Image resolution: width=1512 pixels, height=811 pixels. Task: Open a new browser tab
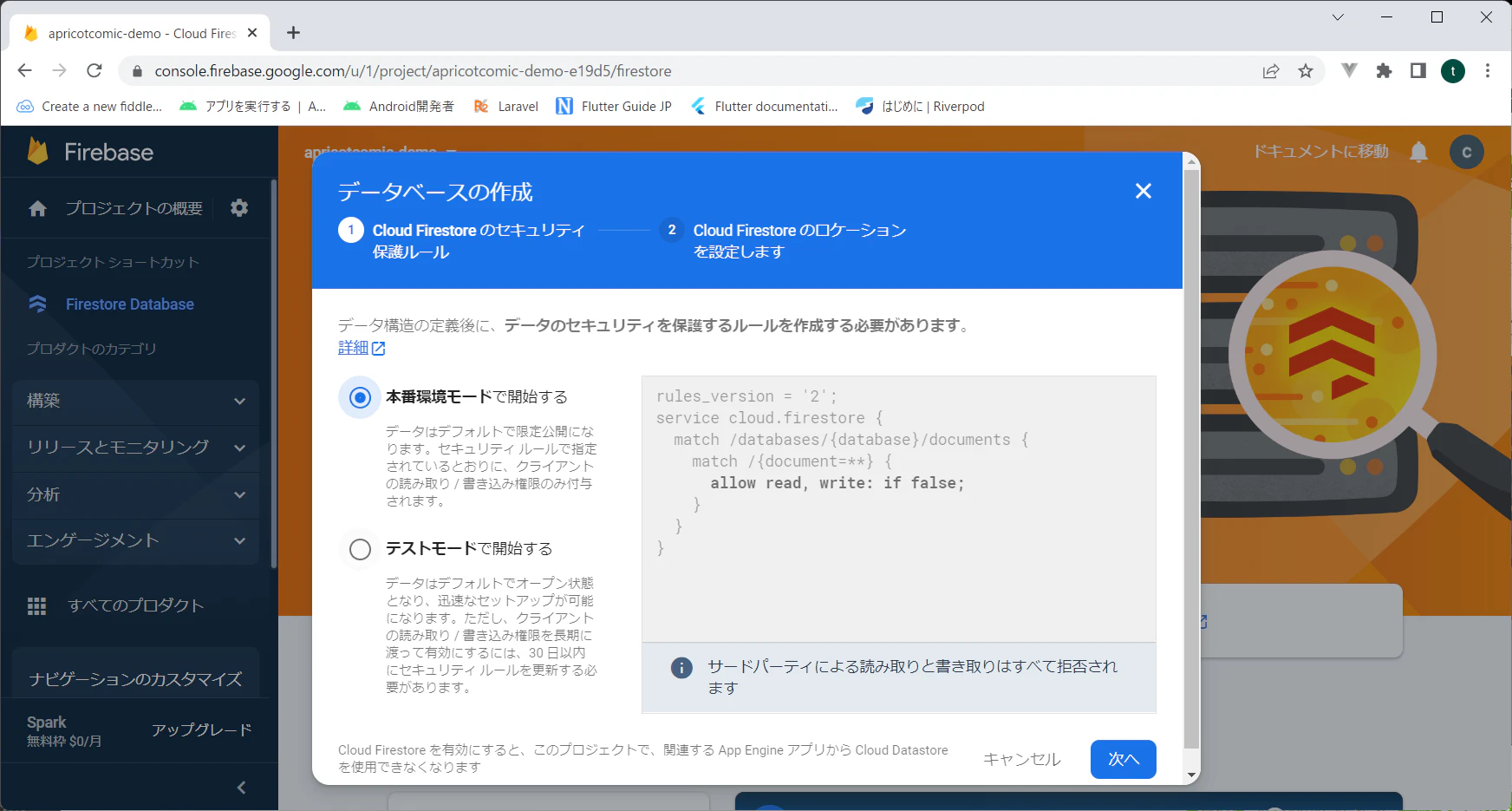tap(294, 33)
